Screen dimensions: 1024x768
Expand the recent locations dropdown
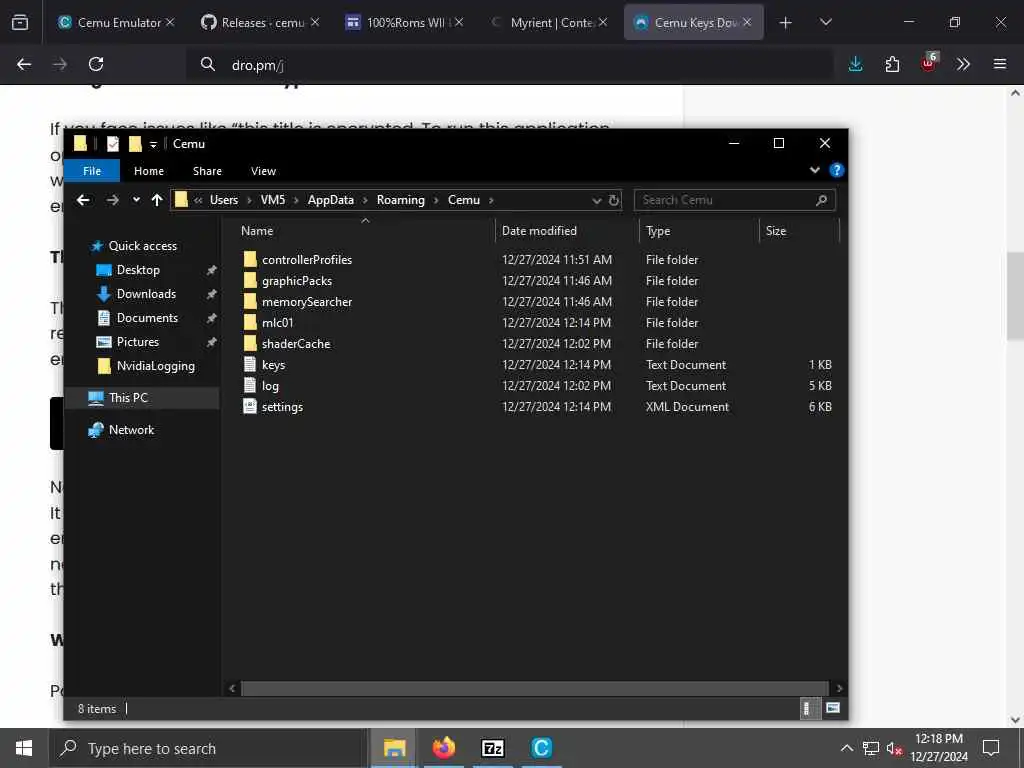pos(136,200)
